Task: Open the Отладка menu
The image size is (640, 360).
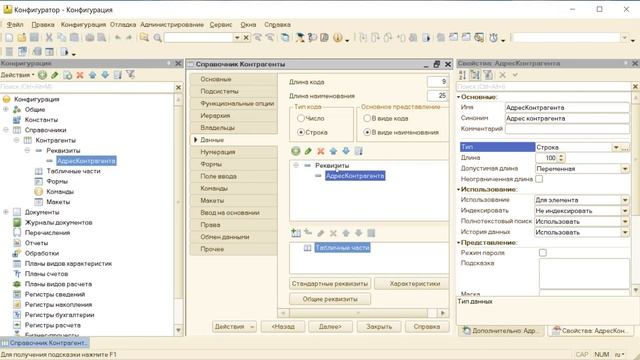Action: (x=123, y=24)
